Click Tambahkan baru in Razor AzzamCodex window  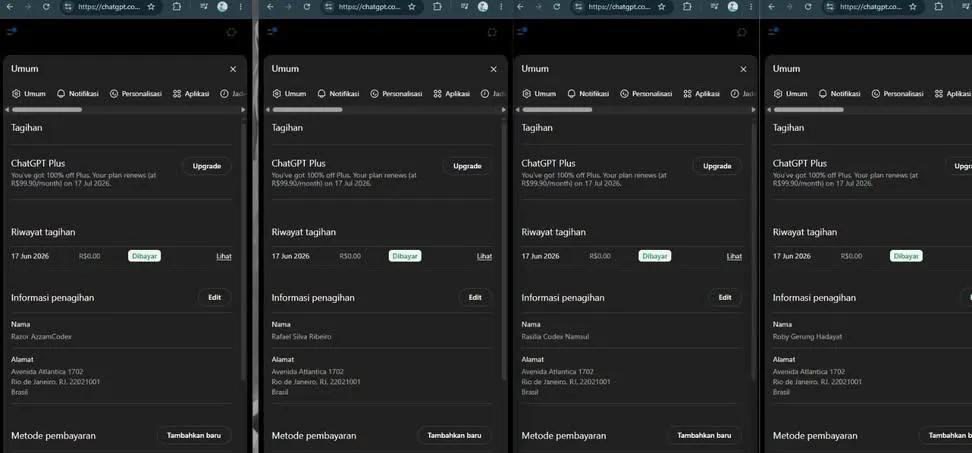tap(194, 436)
